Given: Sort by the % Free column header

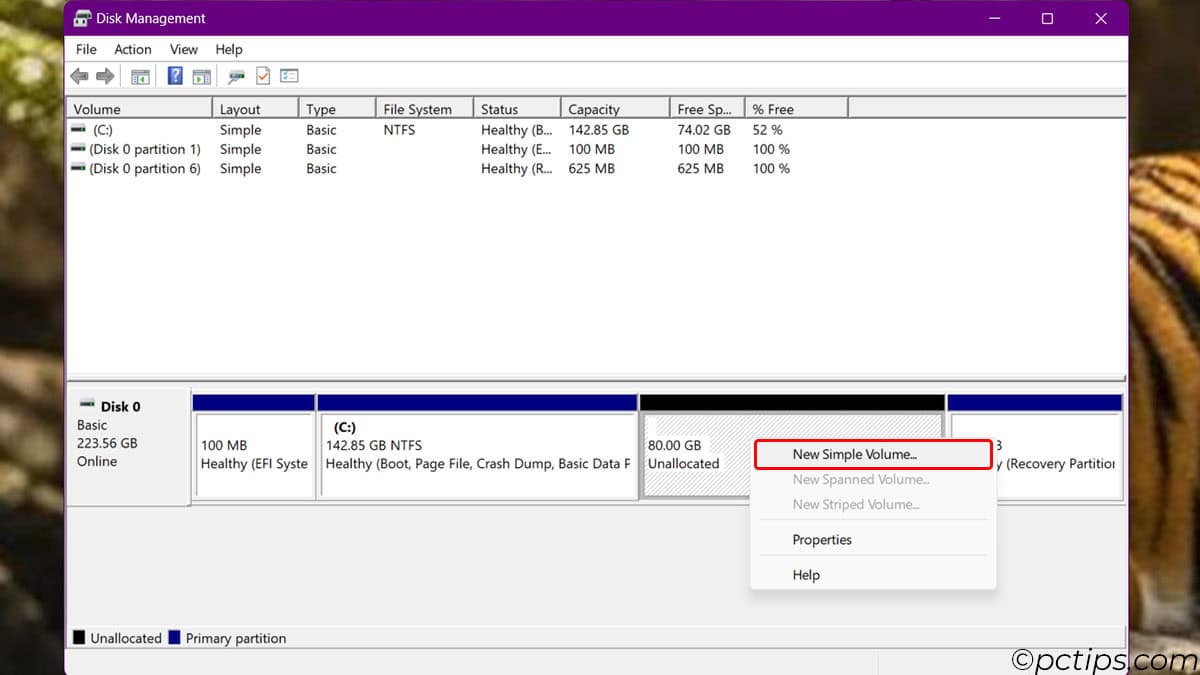Looking at the screenshot, I should pyautogui.click(x=796, y=109).
